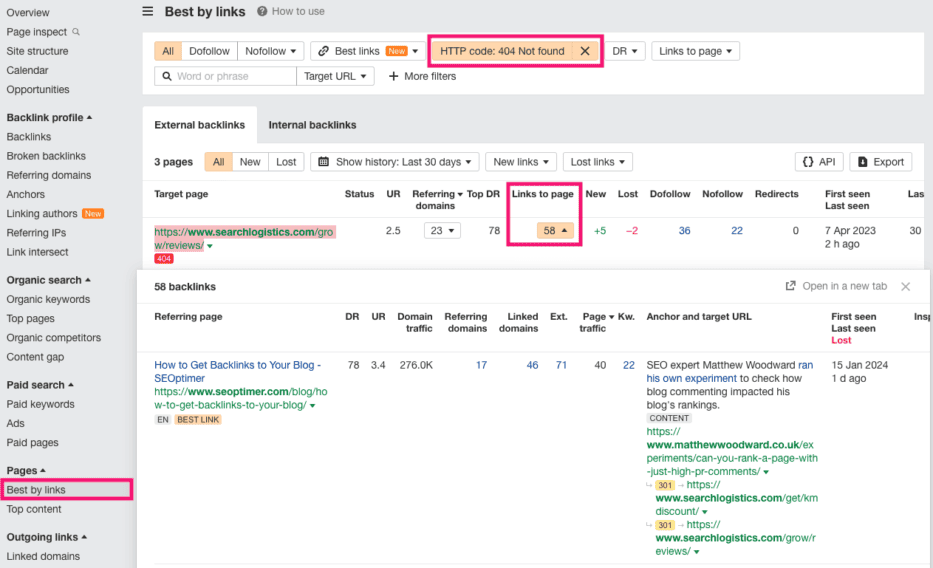Click the How to use help icon

262,11
